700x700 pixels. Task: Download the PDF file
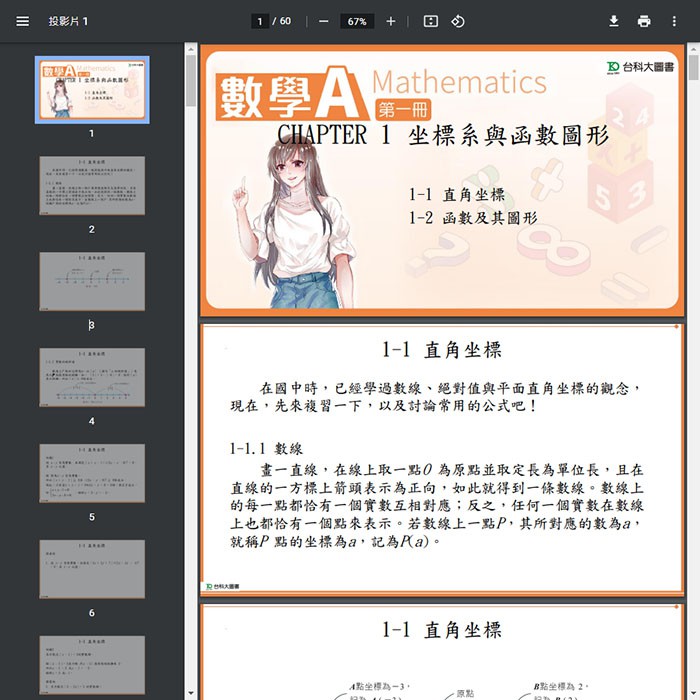click(x=614, y=21)
